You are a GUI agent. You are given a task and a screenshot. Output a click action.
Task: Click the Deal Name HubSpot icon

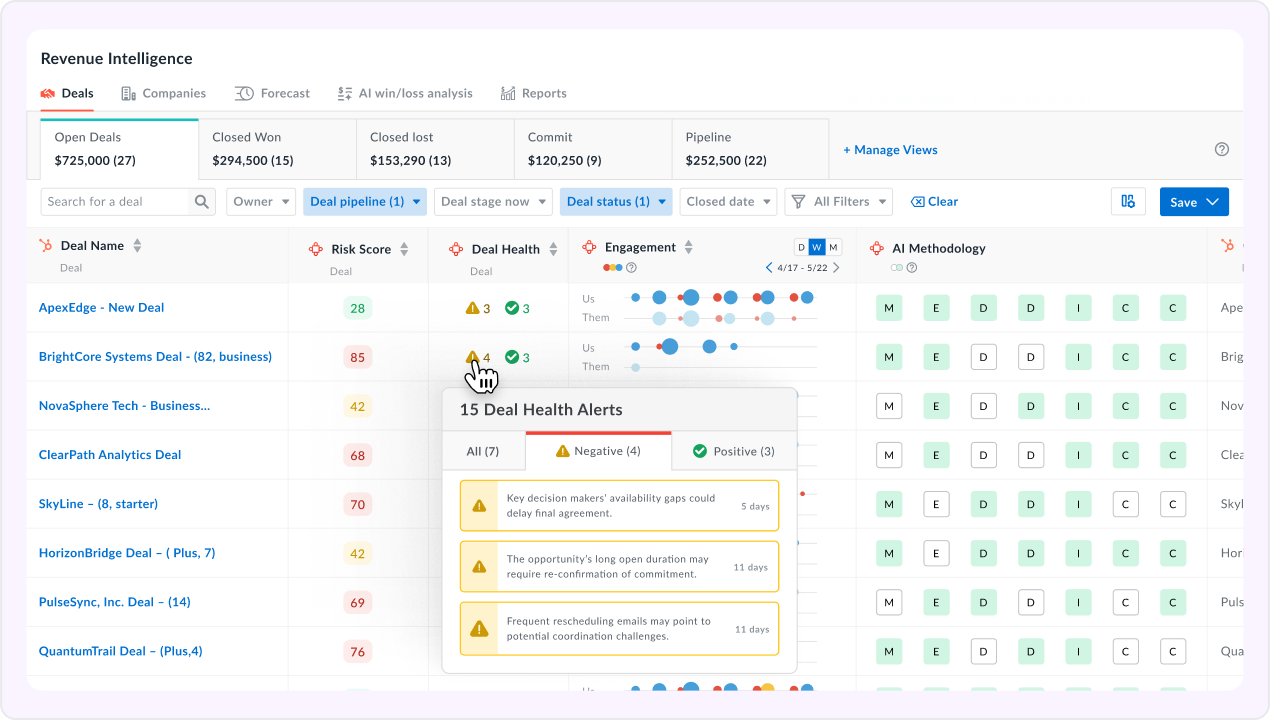[46, 245]
